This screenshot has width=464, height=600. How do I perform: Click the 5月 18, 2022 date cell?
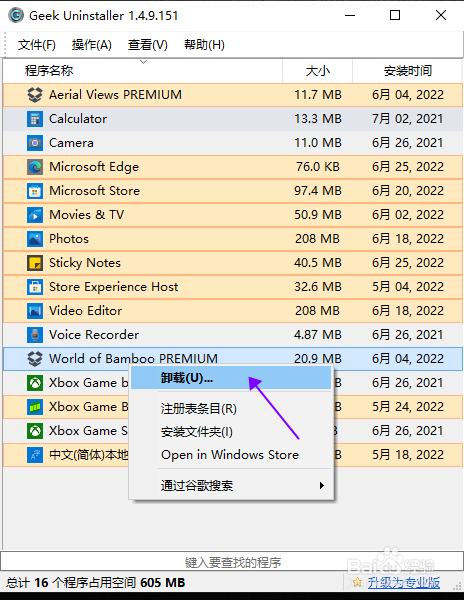(408, 455)
